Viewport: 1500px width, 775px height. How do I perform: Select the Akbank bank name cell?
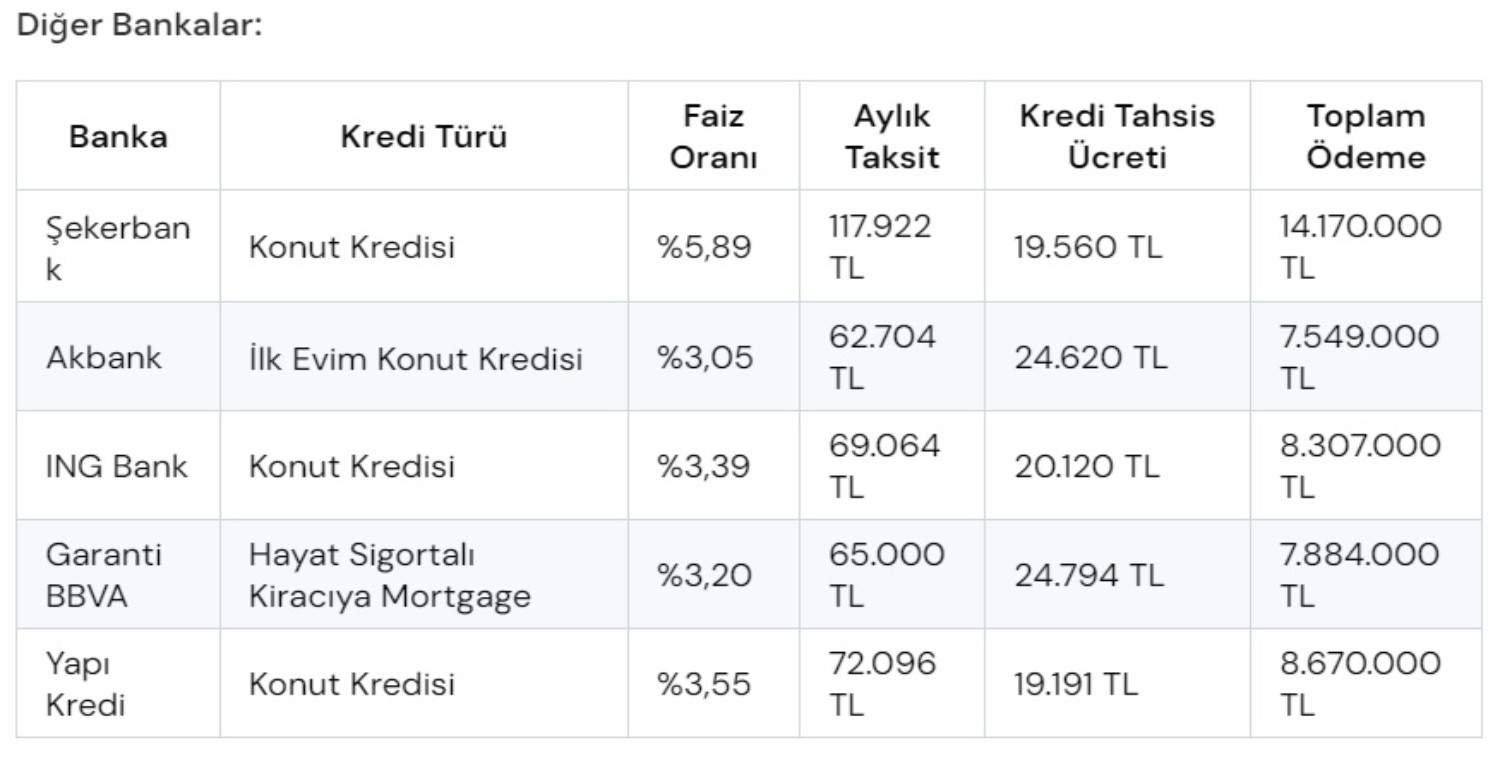point(104,357)
